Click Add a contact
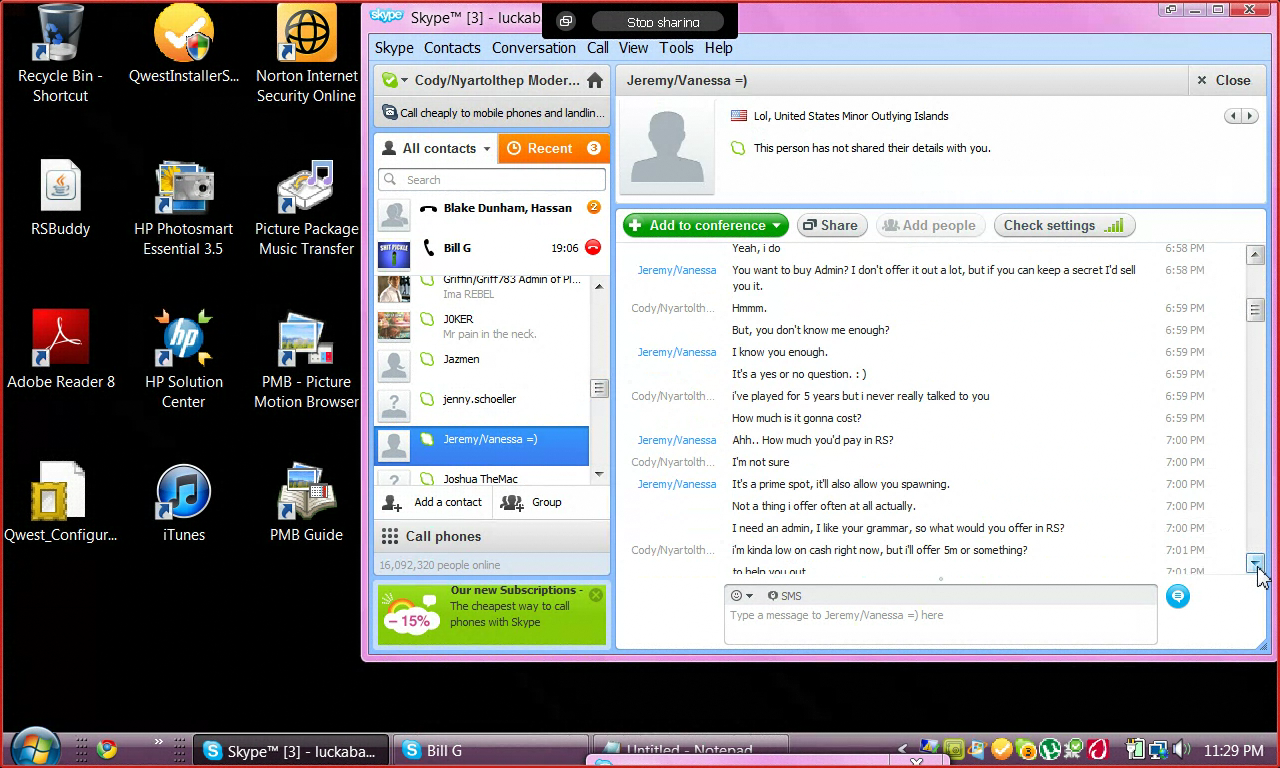 pos(433,502)
